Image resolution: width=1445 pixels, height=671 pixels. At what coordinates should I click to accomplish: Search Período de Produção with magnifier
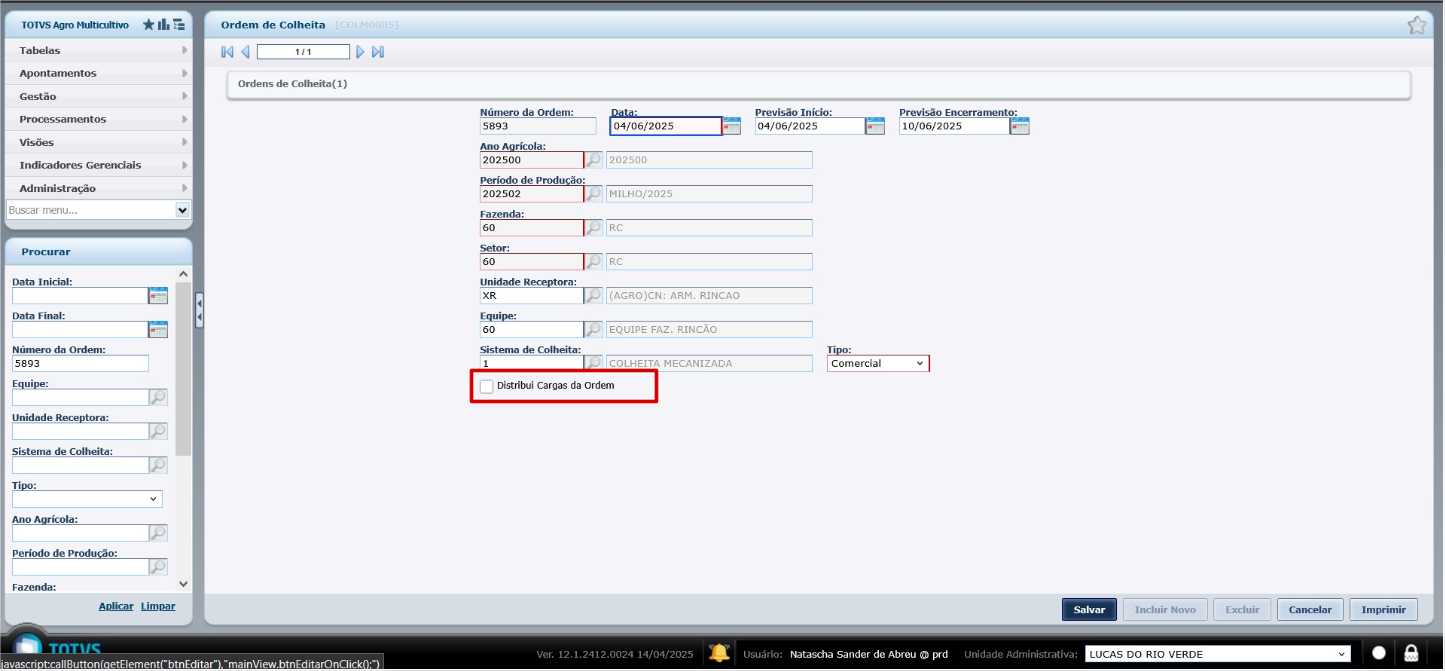594,194
